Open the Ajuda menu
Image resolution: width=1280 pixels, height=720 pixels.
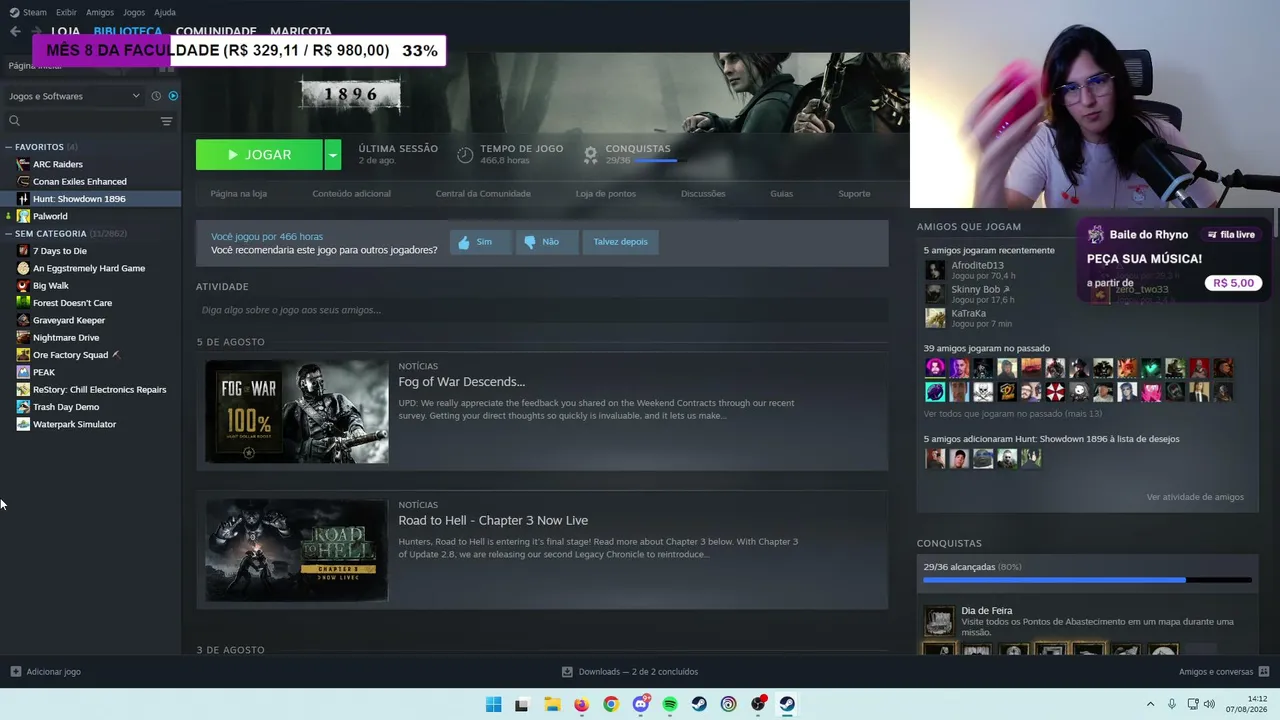coord(165,12)
